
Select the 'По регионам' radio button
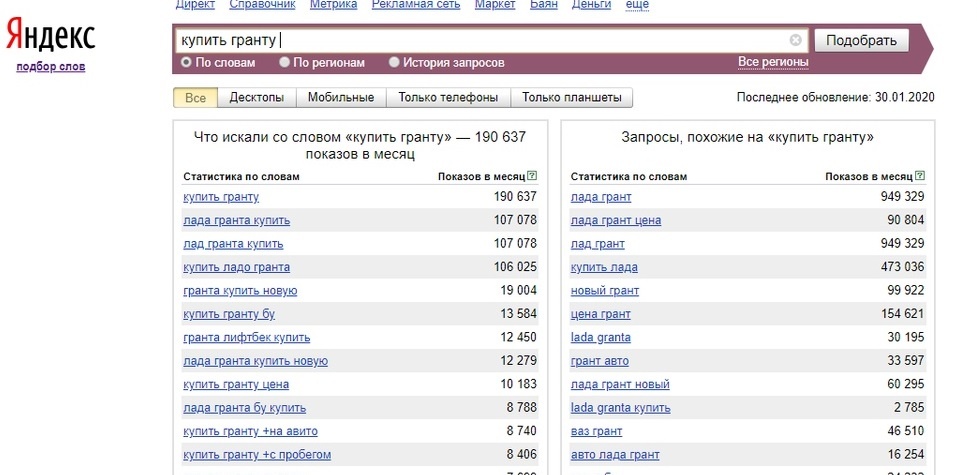[284, 62]
